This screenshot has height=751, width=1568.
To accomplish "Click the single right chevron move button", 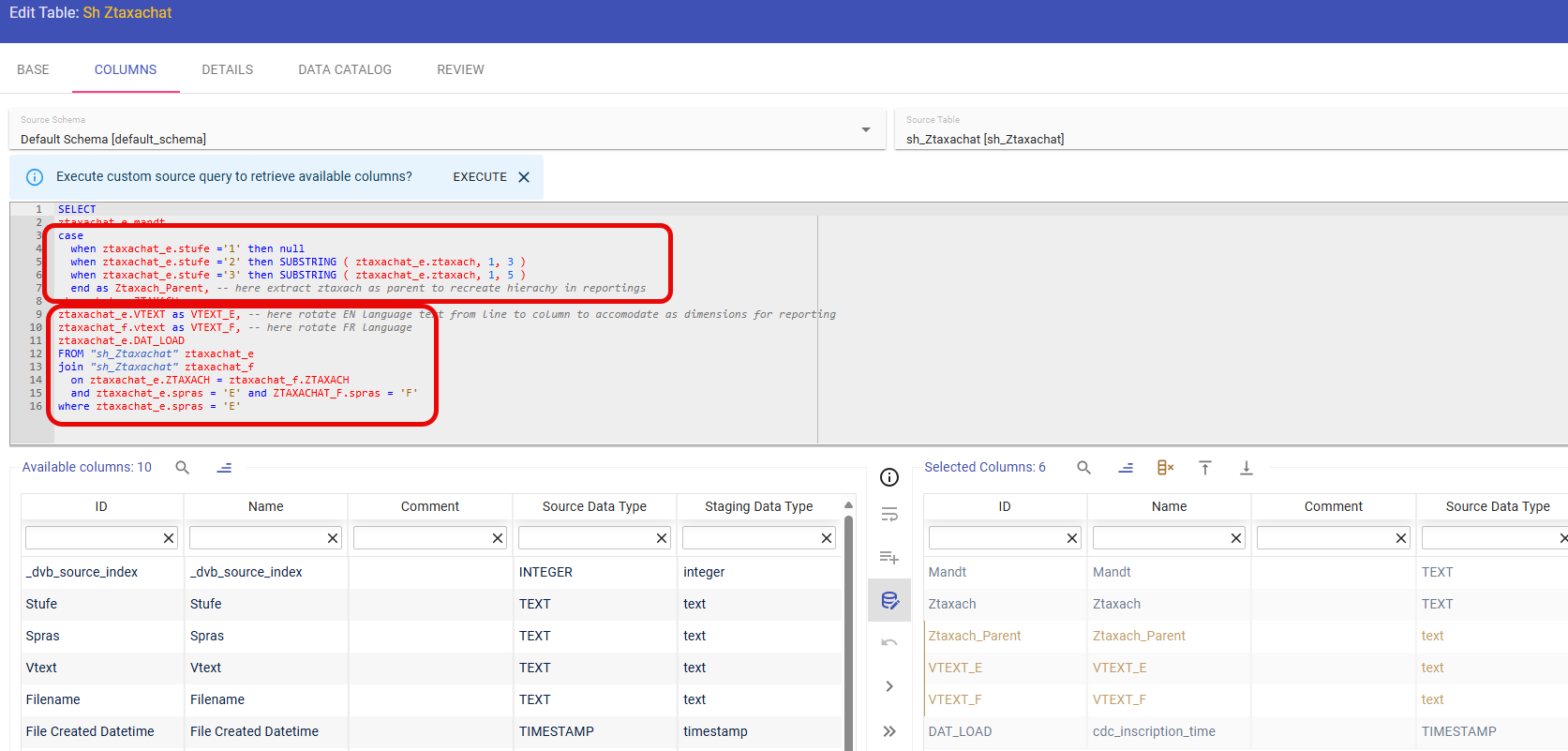I will 889,686.
